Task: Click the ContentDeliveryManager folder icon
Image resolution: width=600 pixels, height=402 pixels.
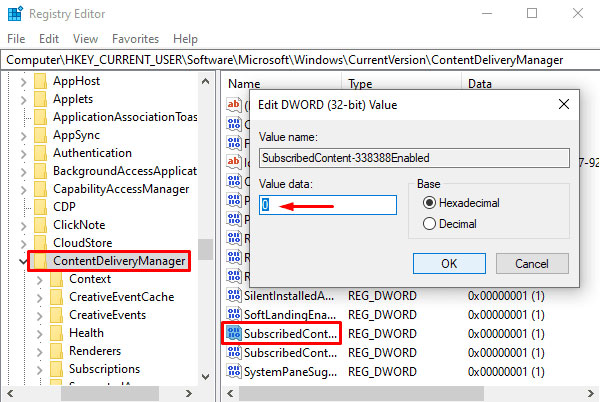Action: pos(41,261)
